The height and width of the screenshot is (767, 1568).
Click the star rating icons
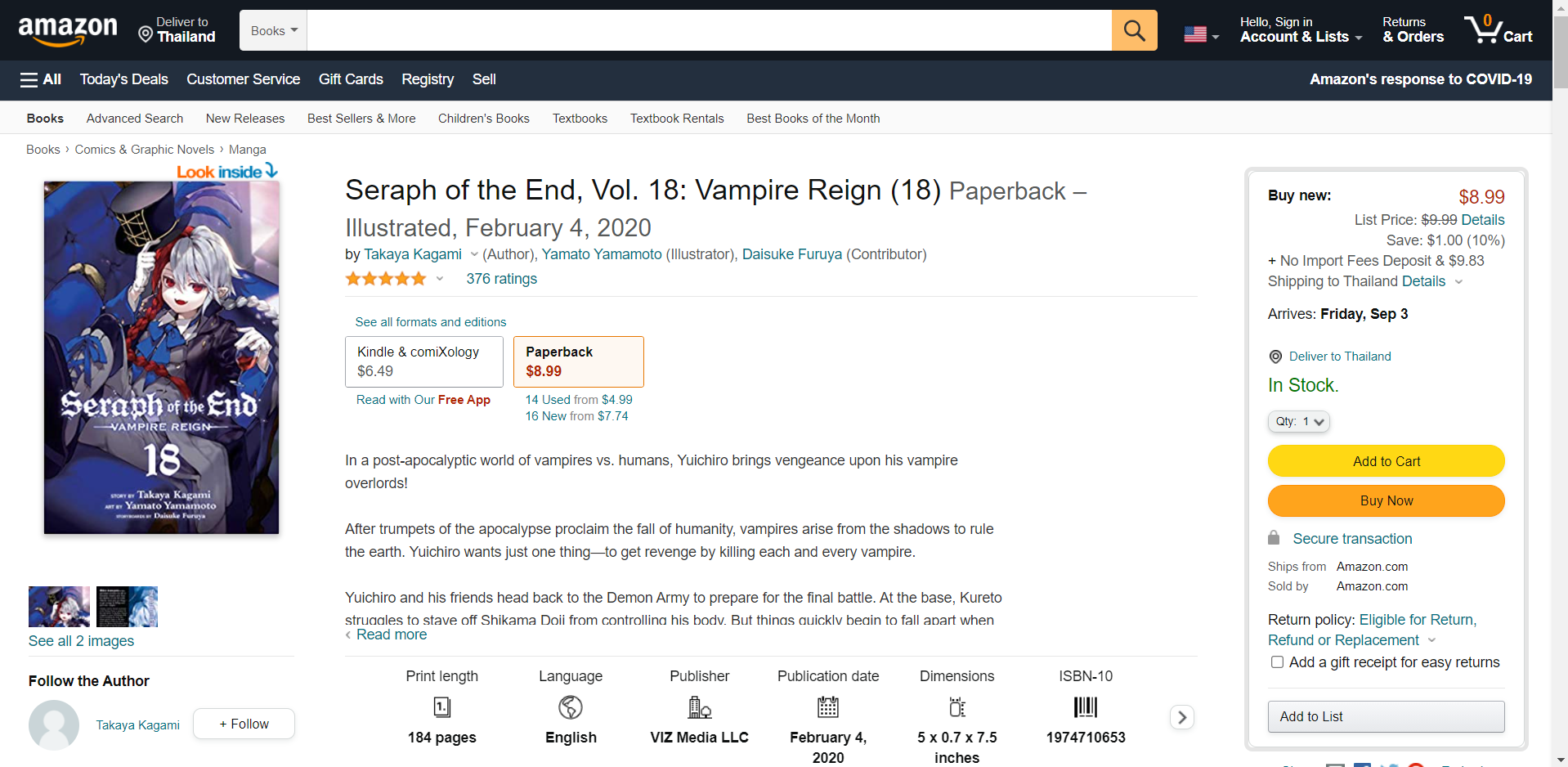click(386, 279)
